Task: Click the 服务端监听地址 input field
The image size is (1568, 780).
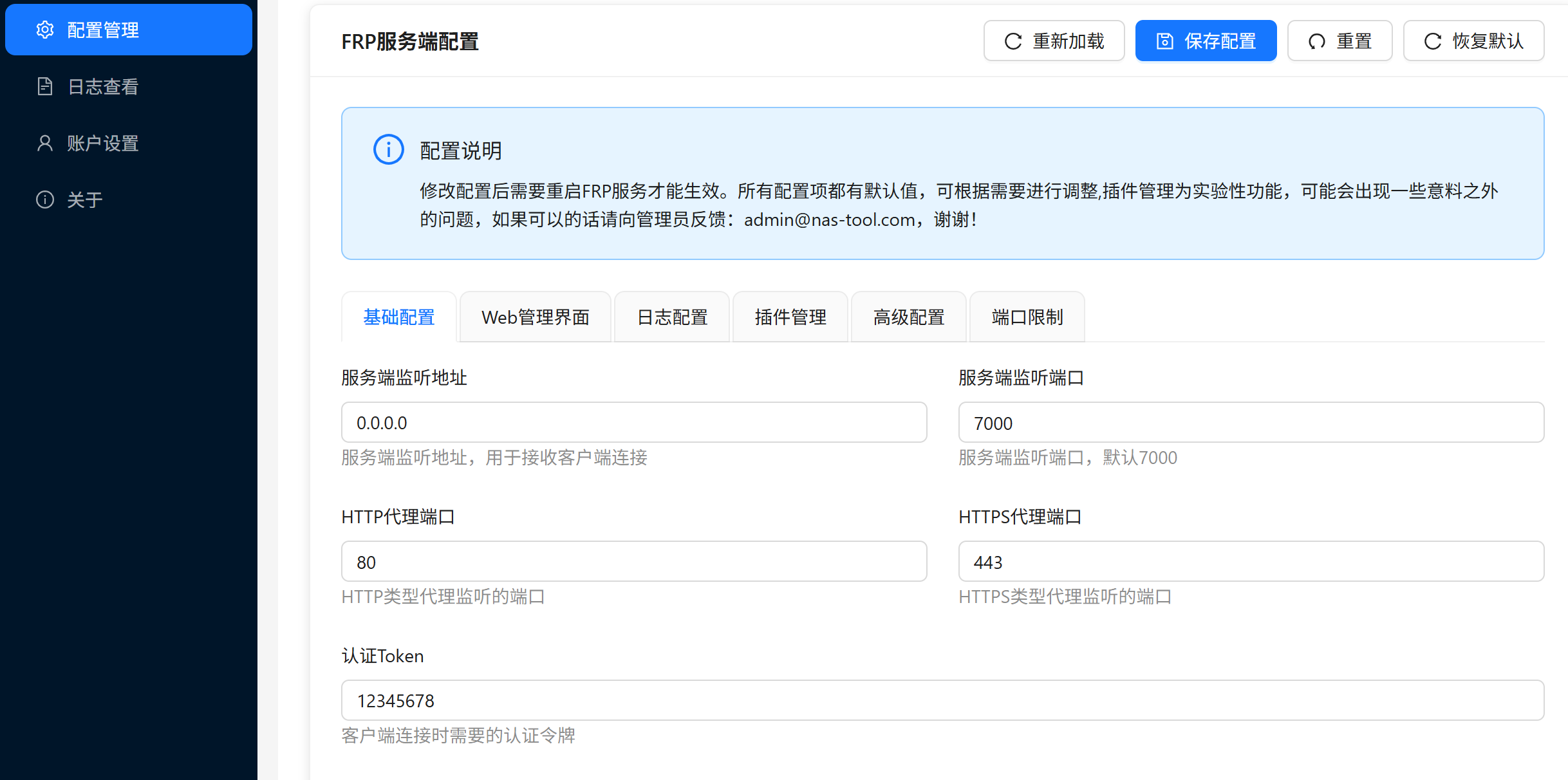Action: [634, 423]
